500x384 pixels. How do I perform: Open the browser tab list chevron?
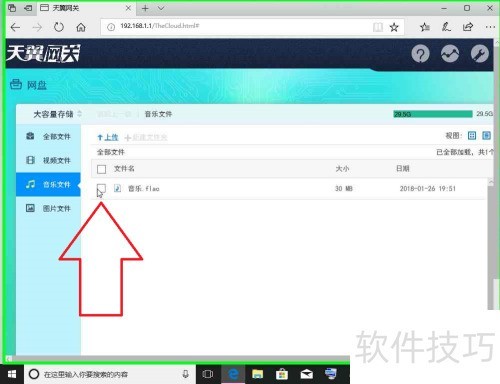click(x=161, y=8)
